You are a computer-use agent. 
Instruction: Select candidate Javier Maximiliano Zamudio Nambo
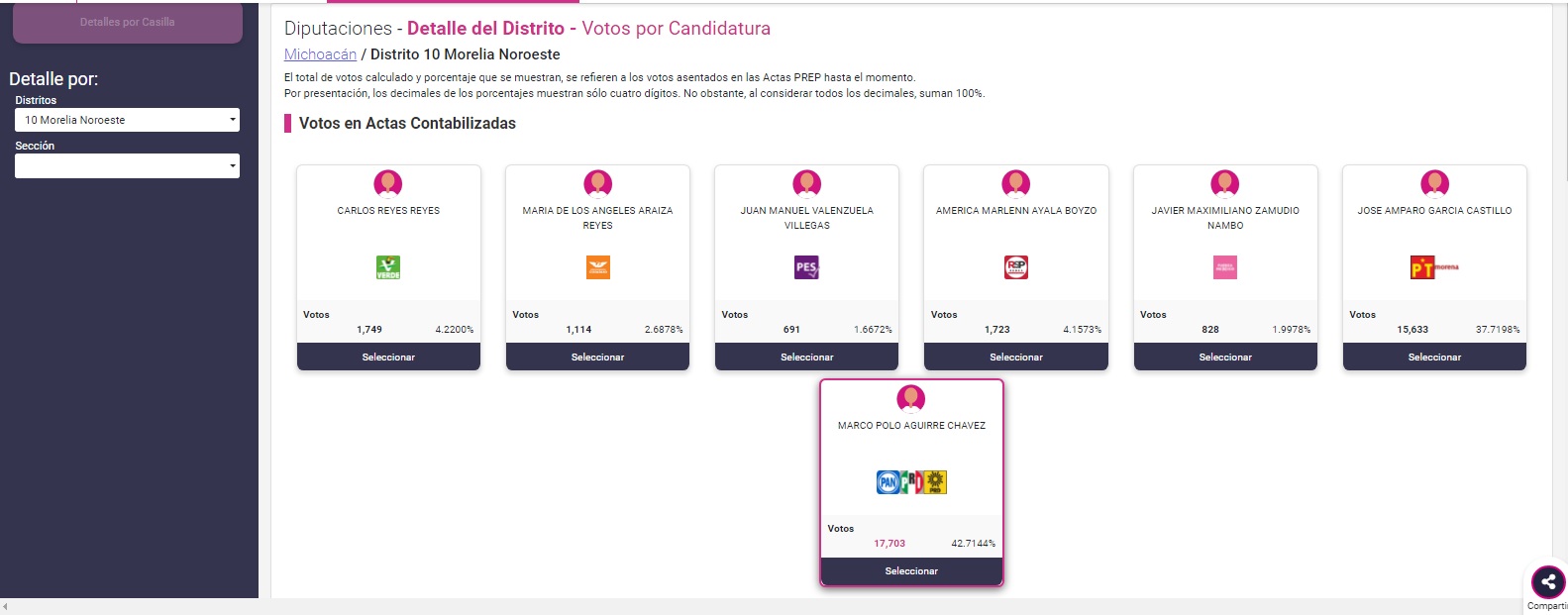tap(1225, 357)
